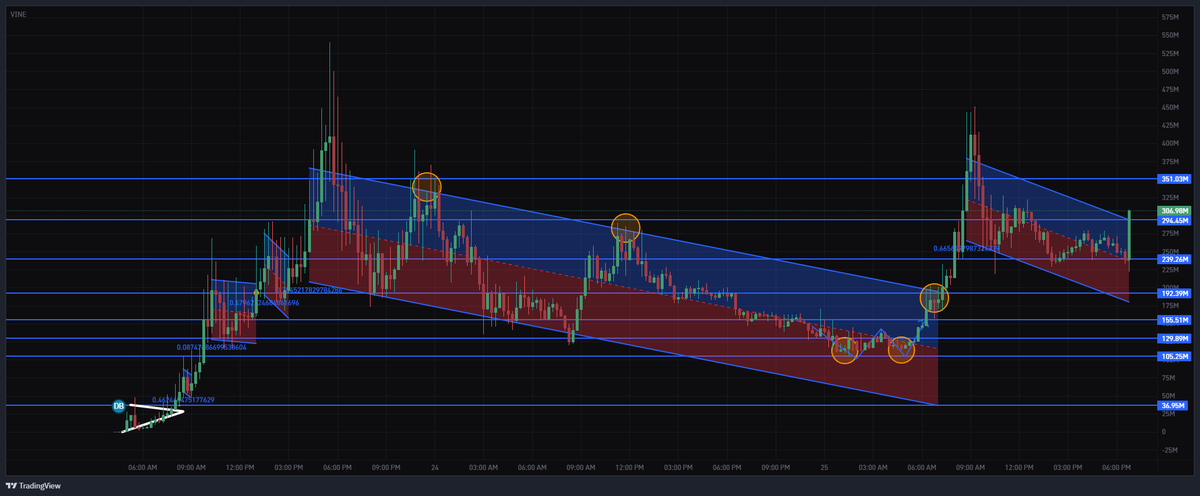The image size is (1200, 496).
Task: Select orange circle on the 351.03M line
Action: (x=427, y=186)
